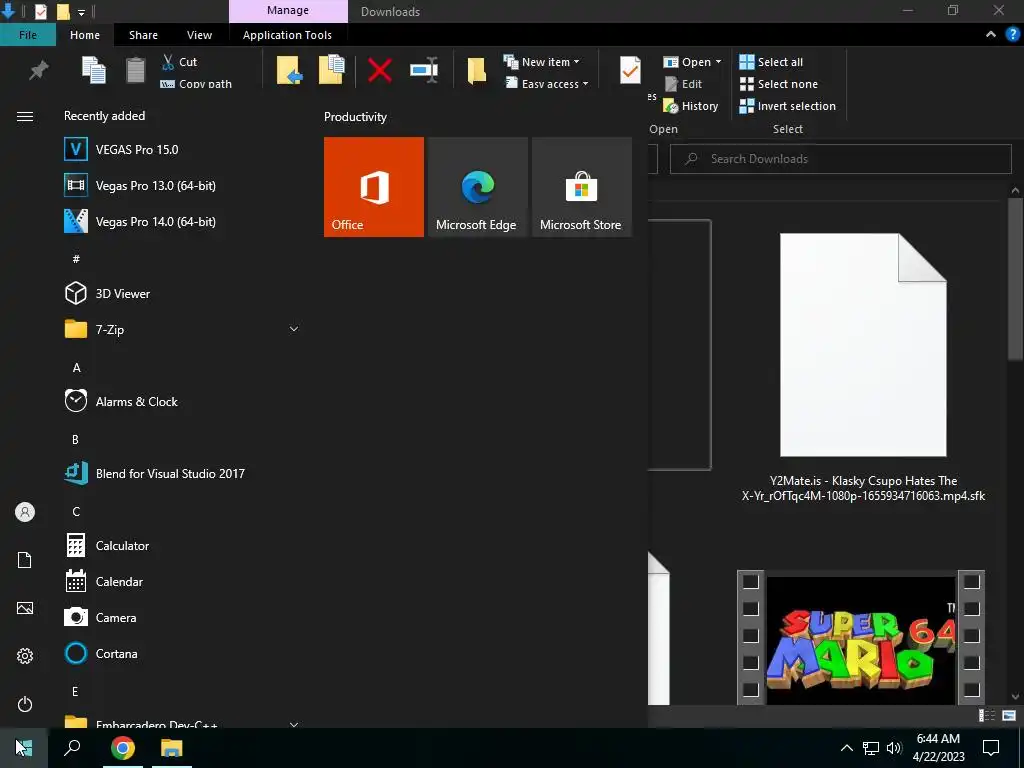Image resolution: width=1024 pixels, height=768 pixels.
Task: Click History in the Open group
Action: point(691,106)
